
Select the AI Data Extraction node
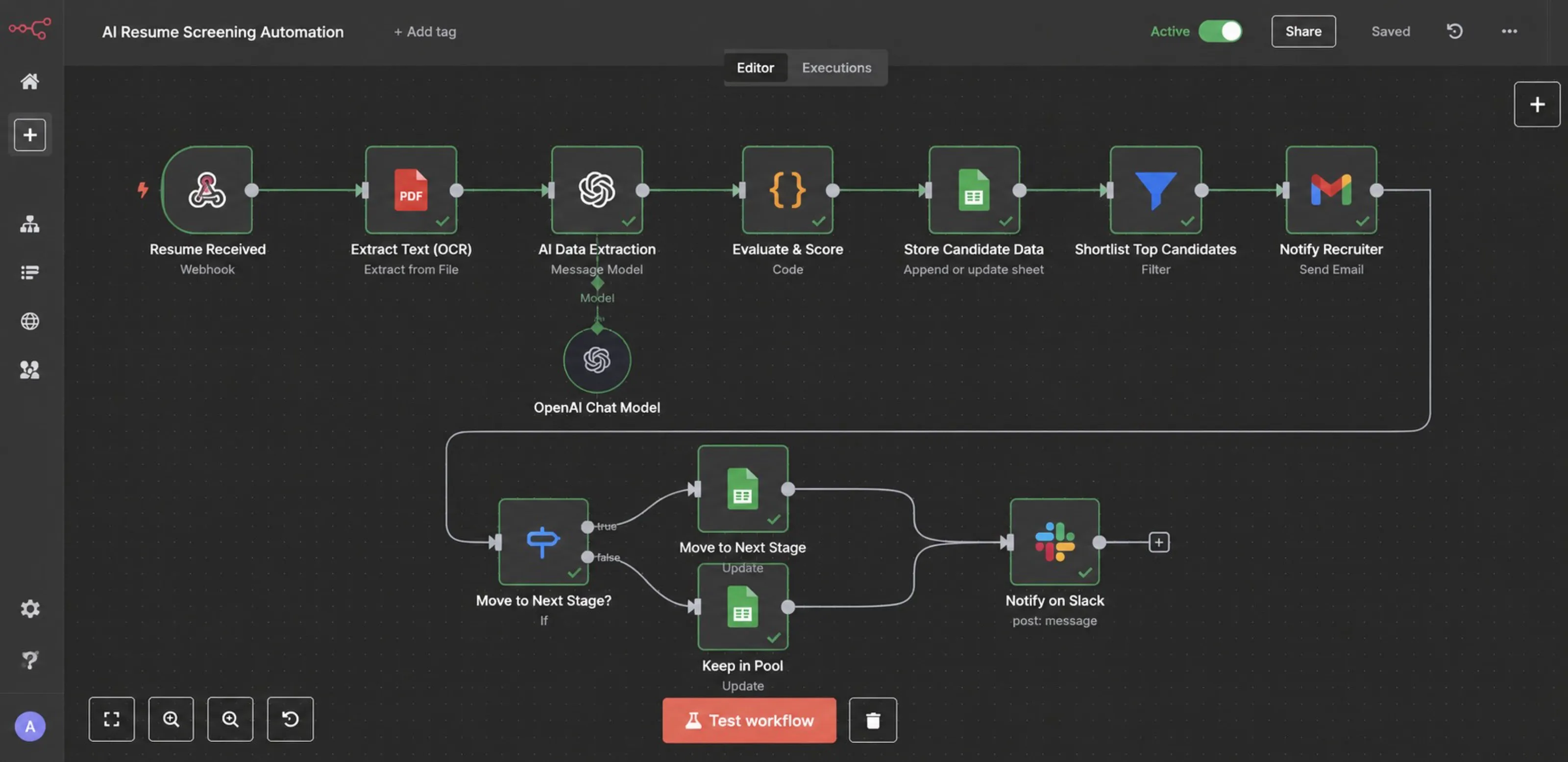pyautogui.click(x=596, y=190)
